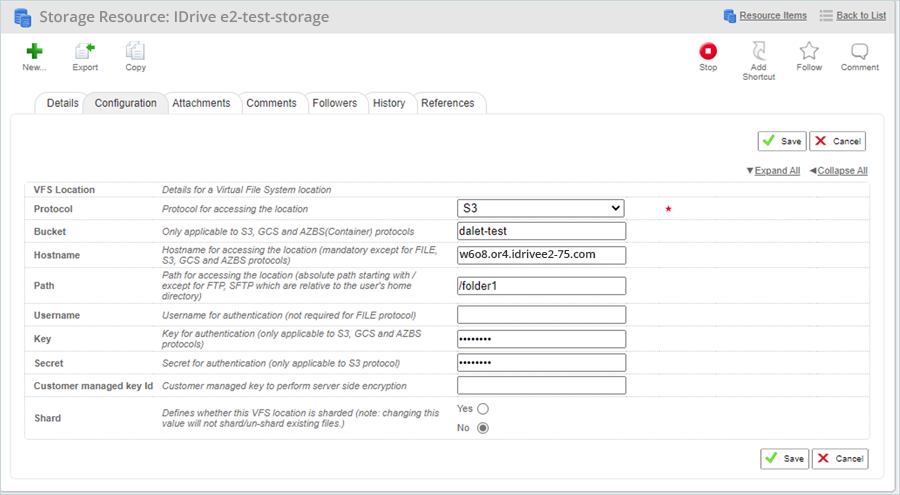Viewport: 900px width, 495px height.
Task: Click the green New plus icon
Action: [34, 51]
